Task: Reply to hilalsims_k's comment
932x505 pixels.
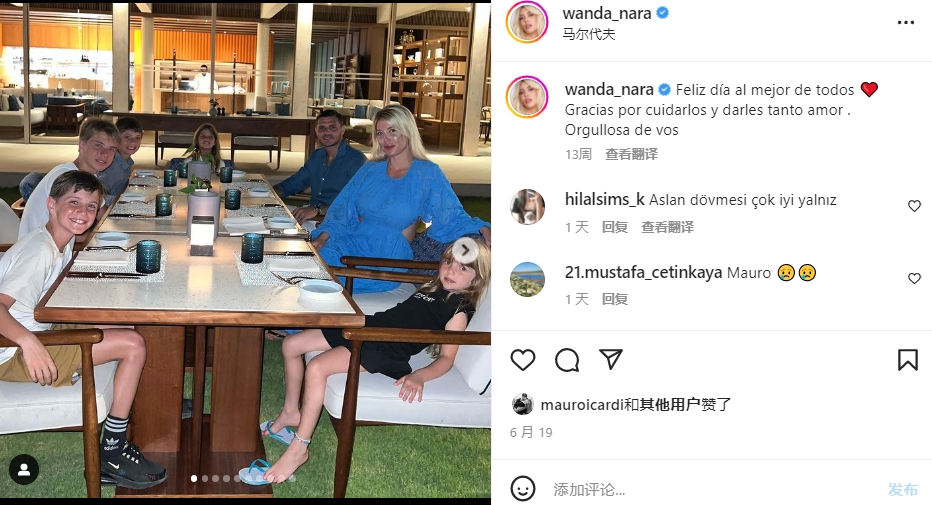Action: coord(615,227)
